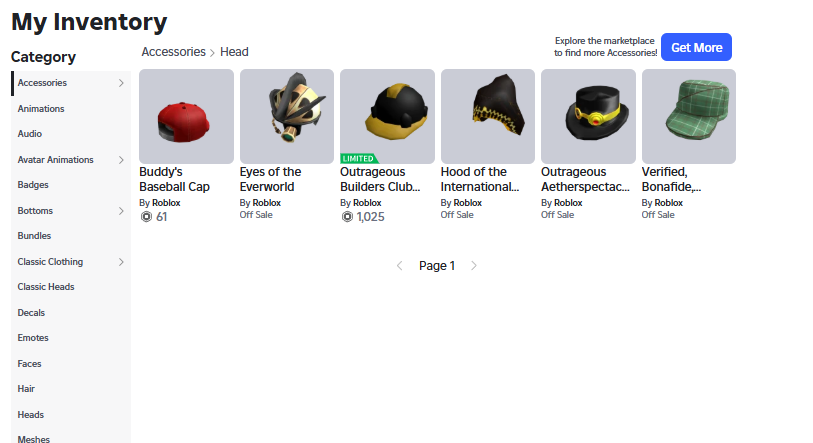Click the price text 1,025
Viewport: 813px width, 443px height.
tap(370, 217)
